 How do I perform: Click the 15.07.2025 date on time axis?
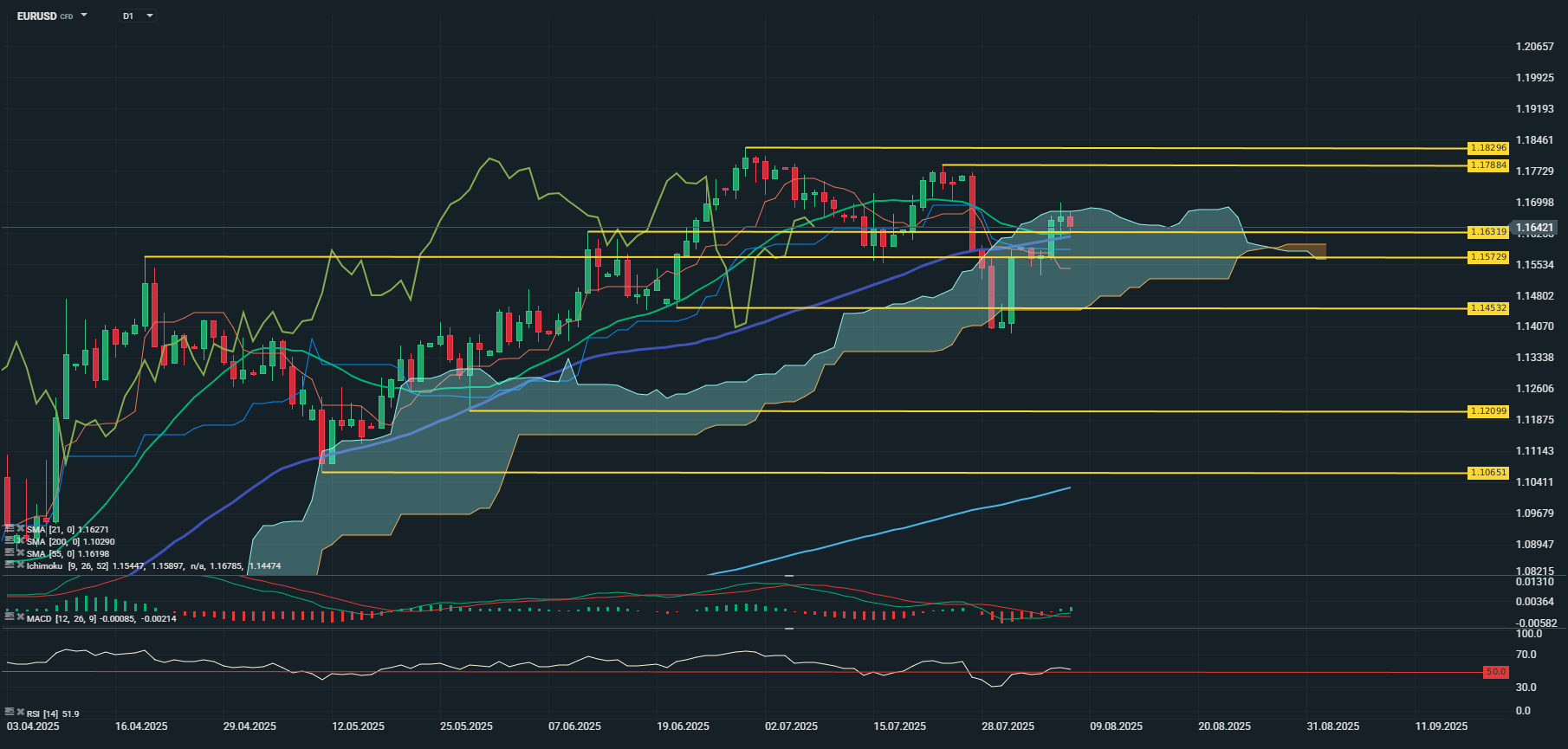pyautogui.click(x=899, y=726)
